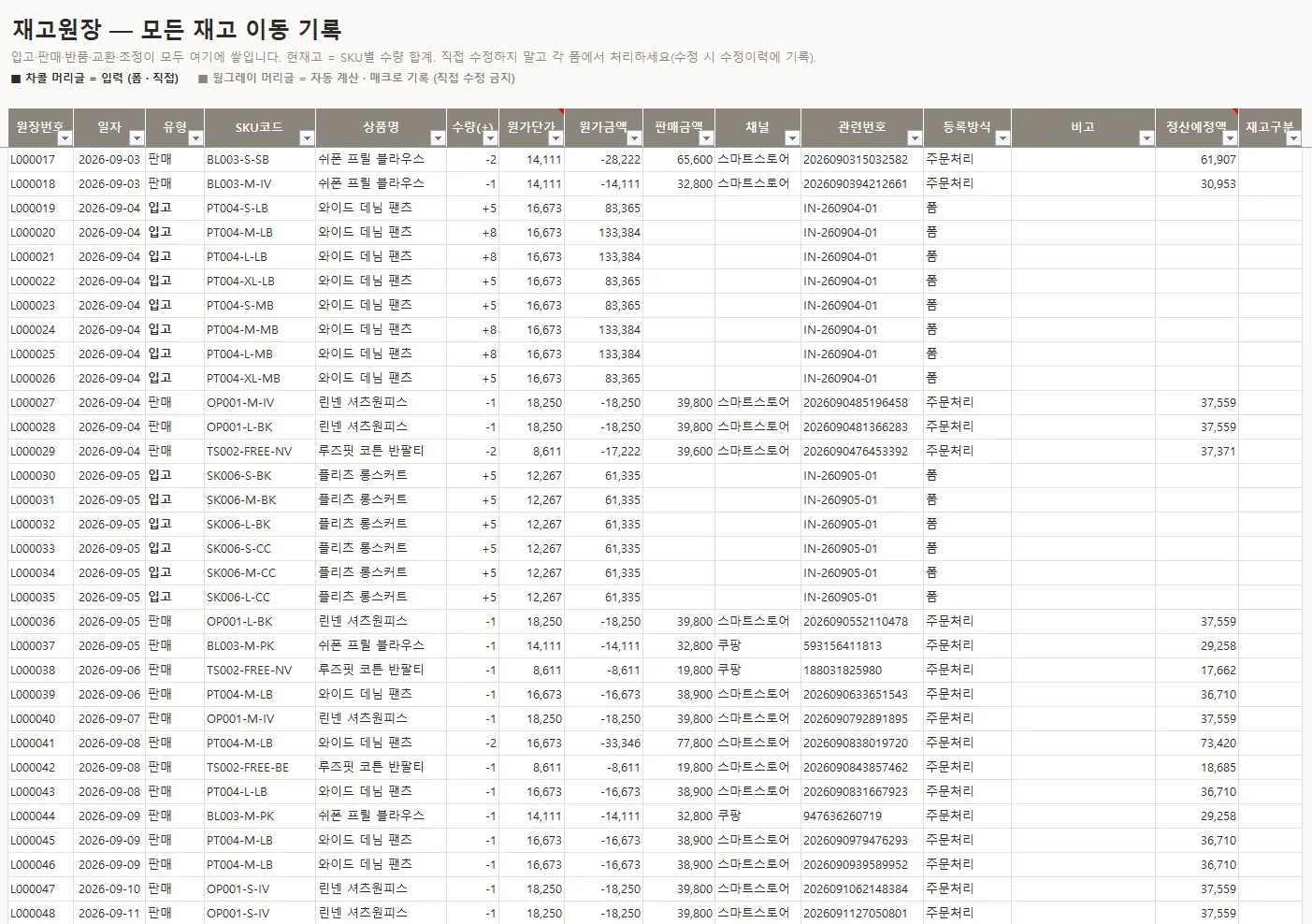
Task: Select settlement amount 73,420
Action: (1196, 744)
